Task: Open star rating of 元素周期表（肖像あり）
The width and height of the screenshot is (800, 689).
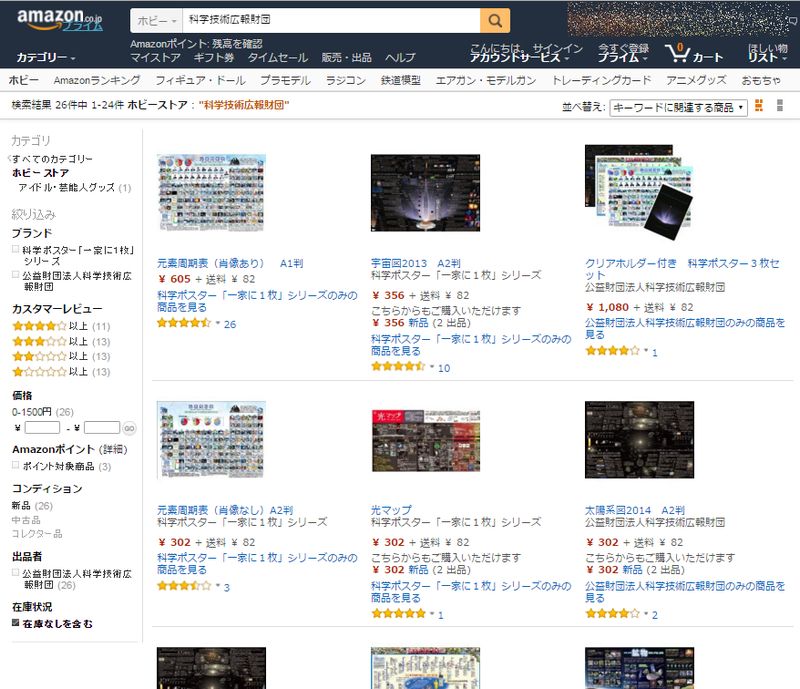Action: point(184,323)
